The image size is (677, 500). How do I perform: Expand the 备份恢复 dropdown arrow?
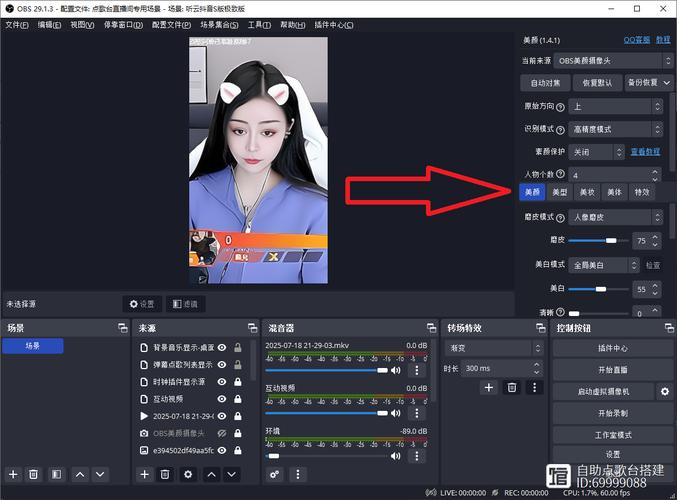pos(667,82)
